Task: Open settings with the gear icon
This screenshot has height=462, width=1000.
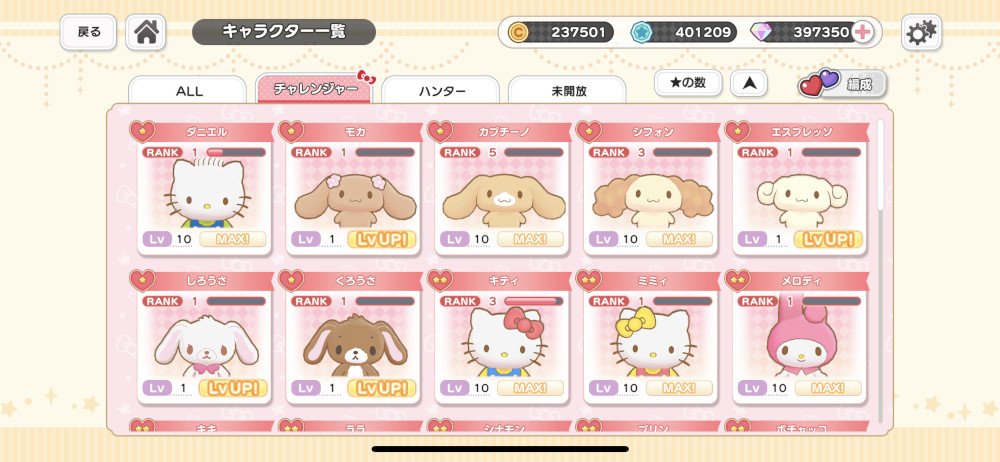Action: click(x=921, y=32)
